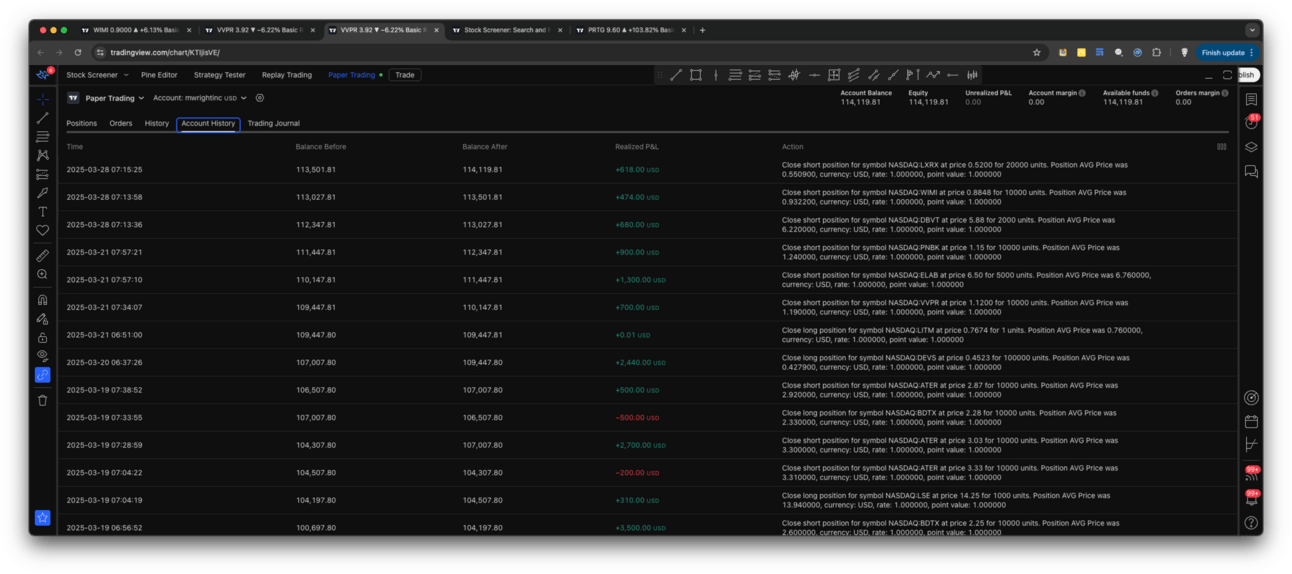Click the +2,440.00 USD profit value

[x=640, y=363]
